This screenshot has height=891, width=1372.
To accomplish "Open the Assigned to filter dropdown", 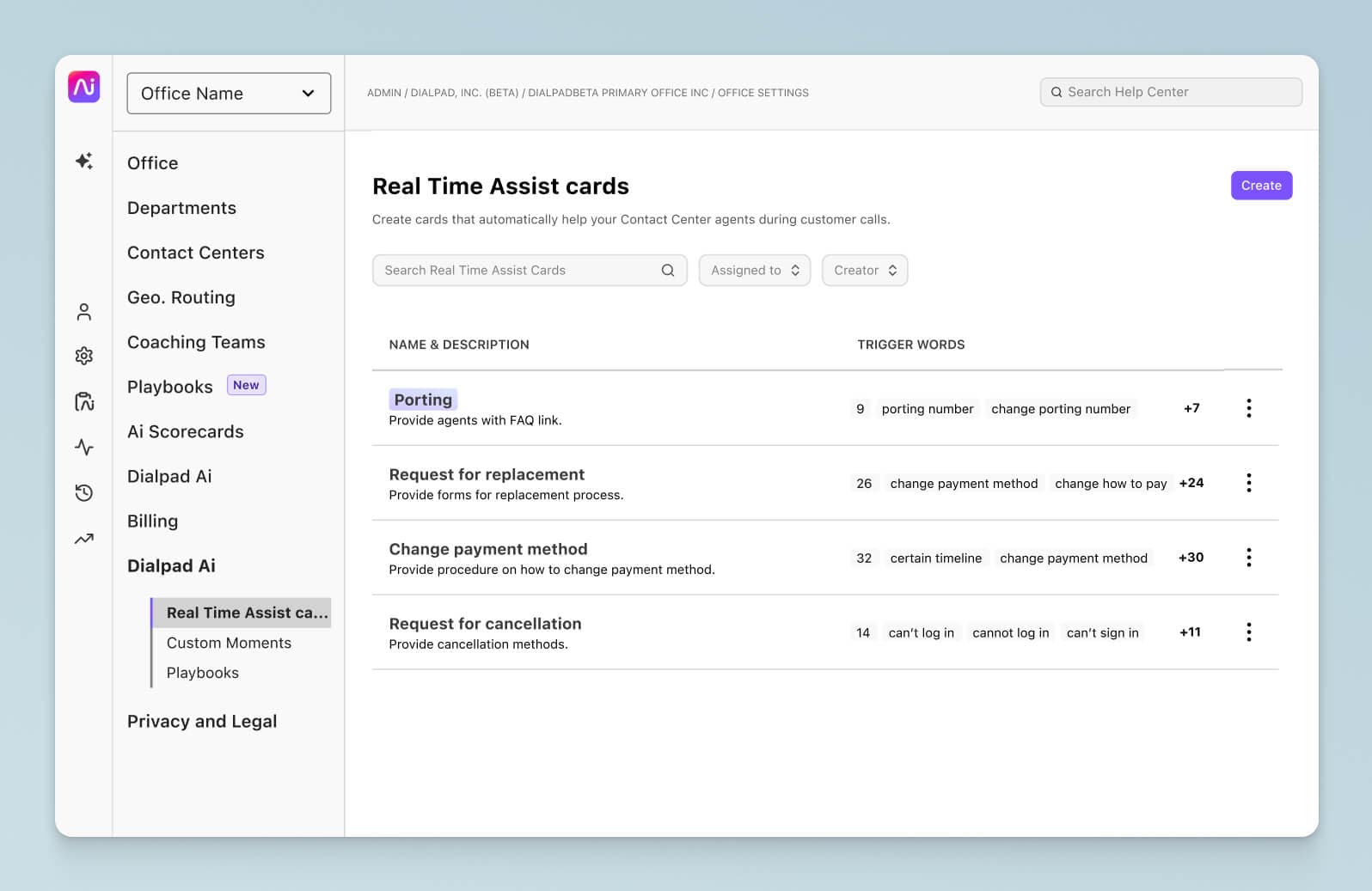I will [754, 270].
